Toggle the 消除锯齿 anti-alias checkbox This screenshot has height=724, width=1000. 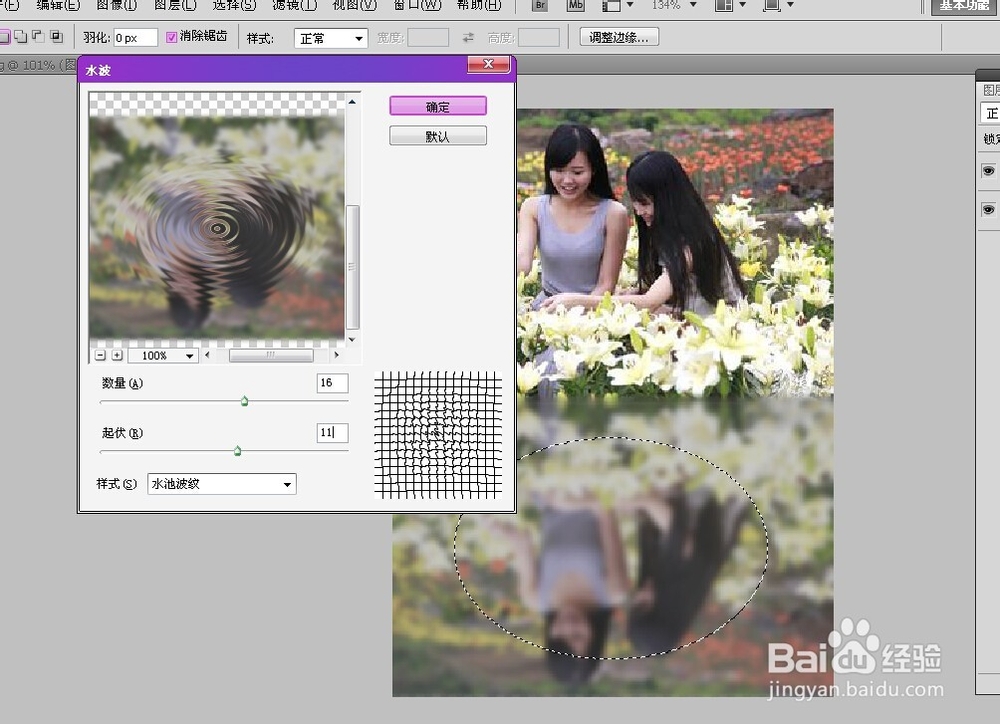point(171,37)
